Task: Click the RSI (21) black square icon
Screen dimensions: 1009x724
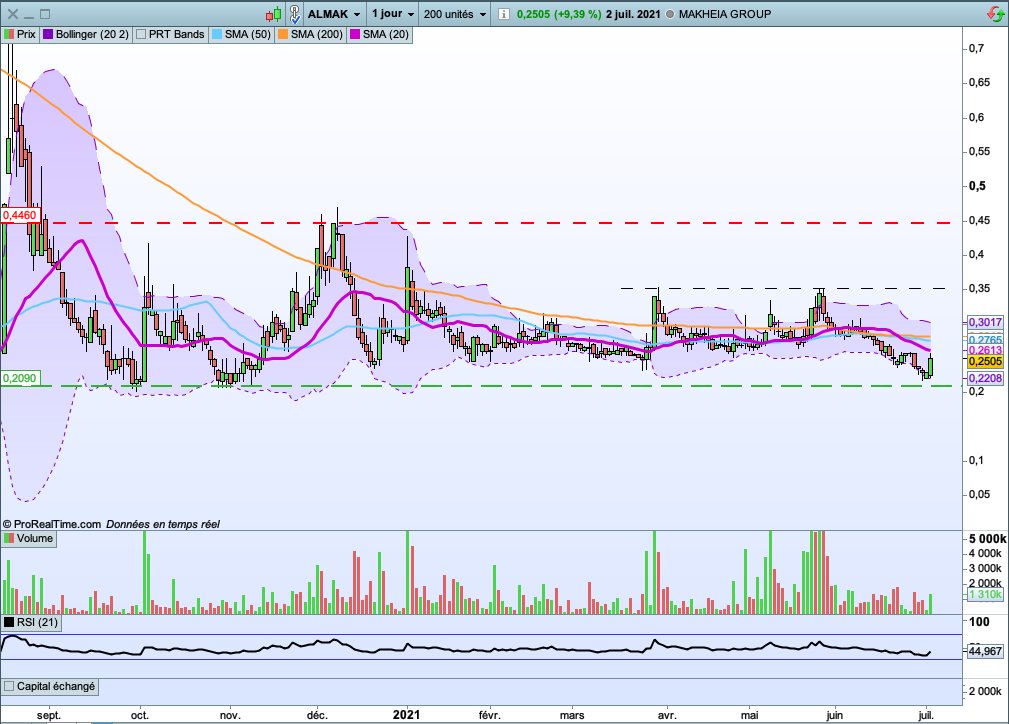Action: (x=9, y=622)
